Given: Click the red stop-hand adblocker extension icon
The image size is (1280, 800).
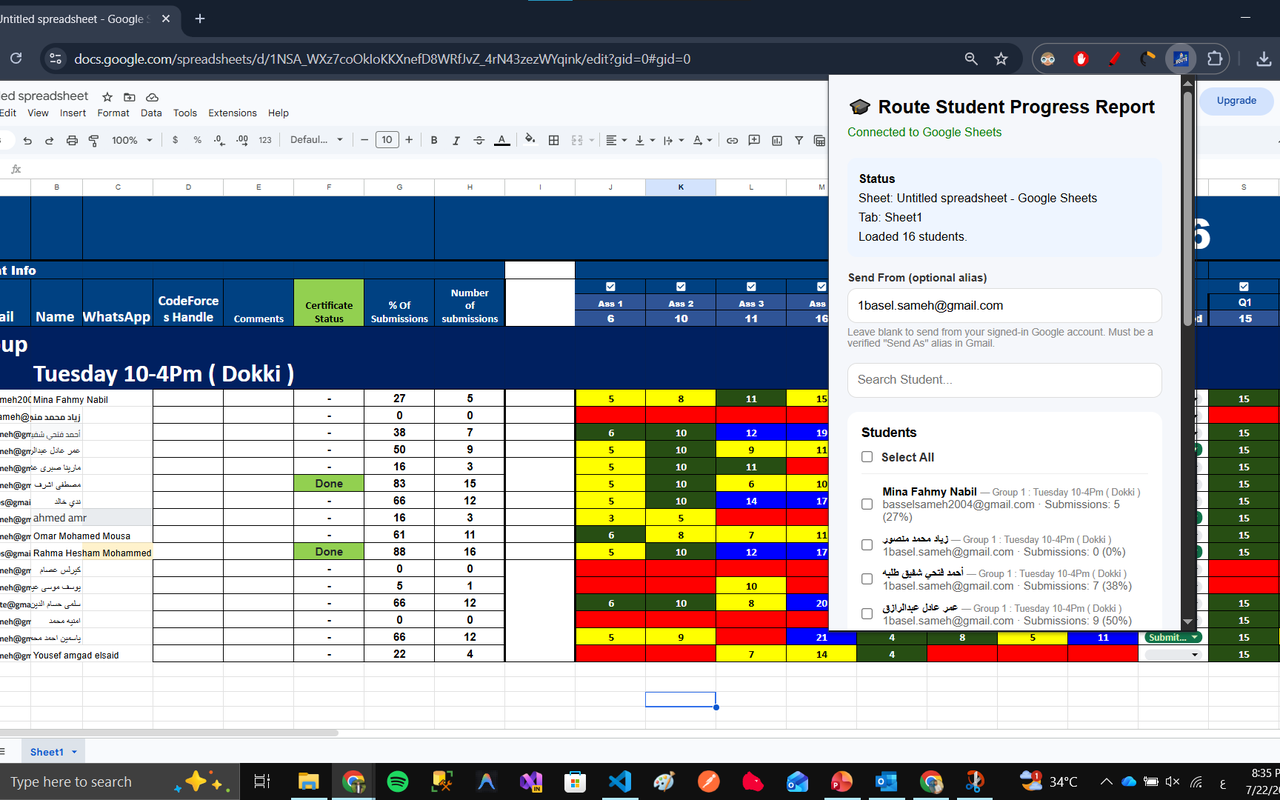Looking at the screenshot, I should click(1081, 59).
